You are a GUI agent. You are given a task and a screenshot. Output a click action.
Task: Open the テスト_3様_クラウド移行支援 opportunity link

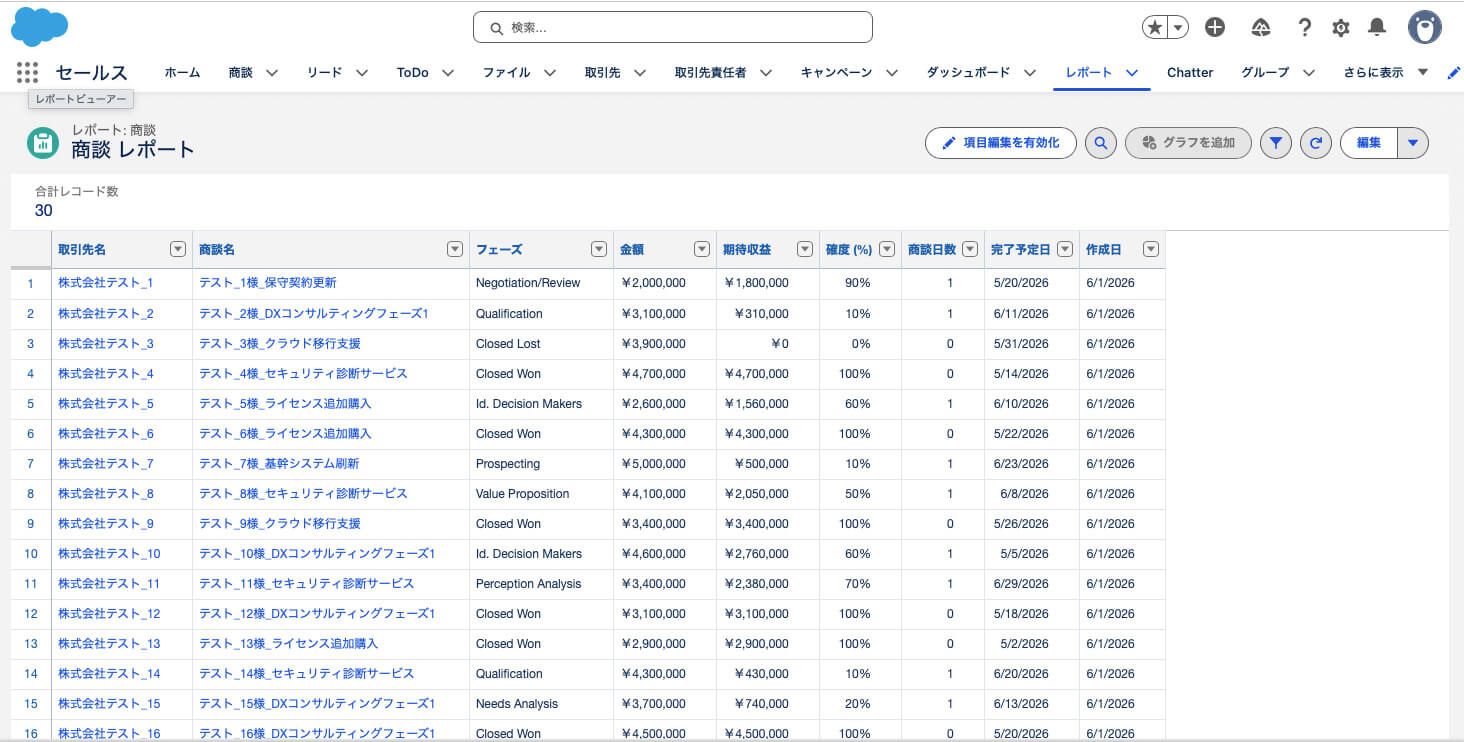(280, 343)
